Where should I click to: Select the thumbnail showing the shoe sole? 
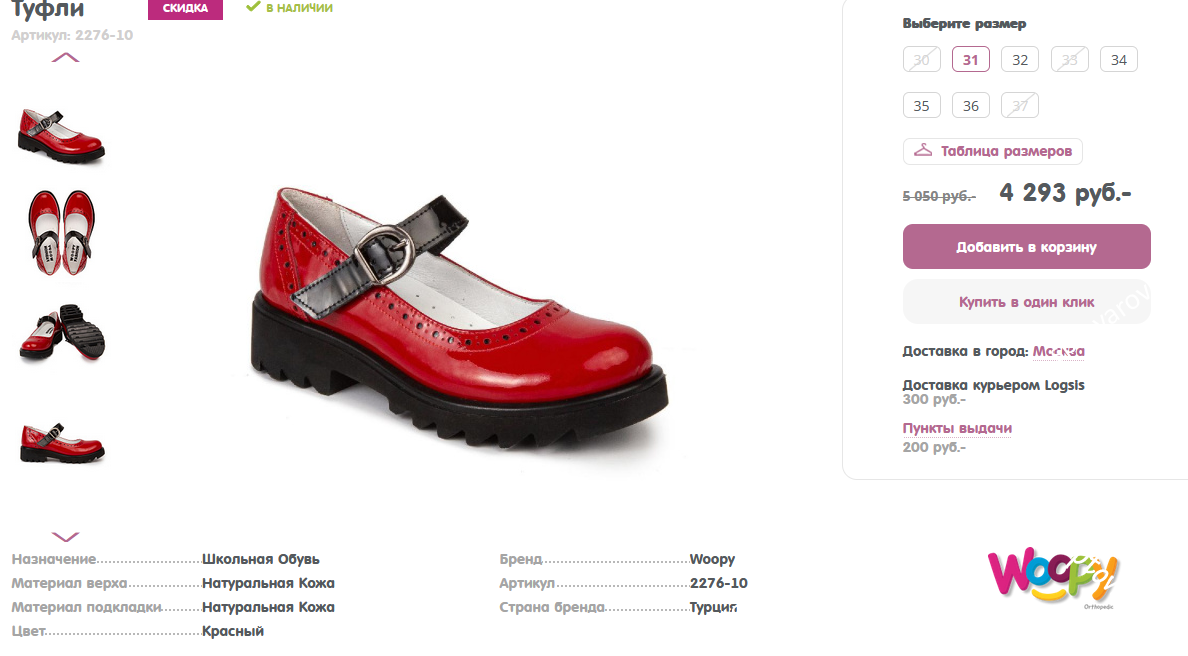(x=62, y=332)
